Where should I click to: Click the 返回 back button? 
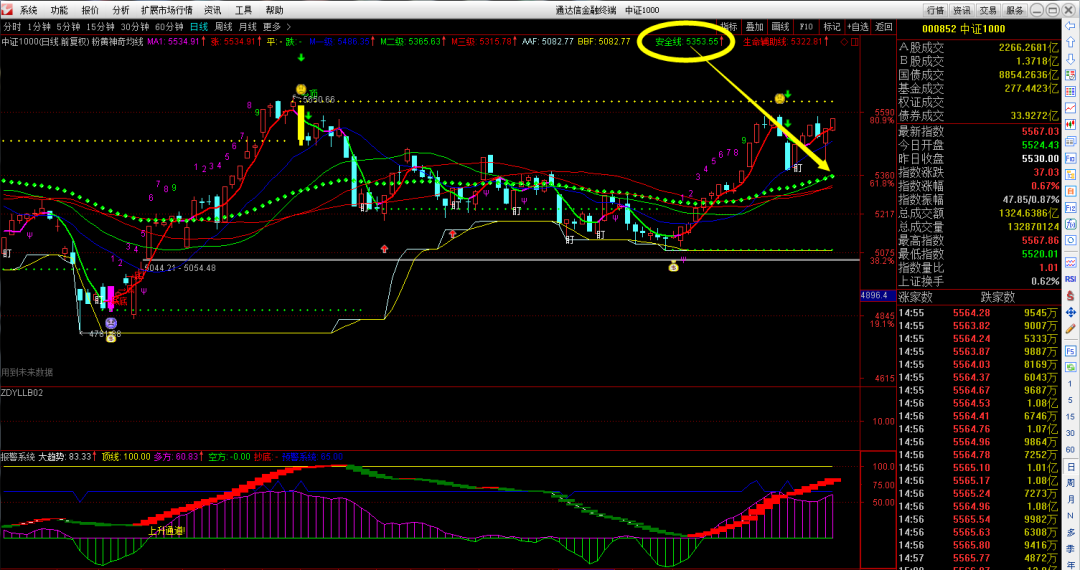884,27
